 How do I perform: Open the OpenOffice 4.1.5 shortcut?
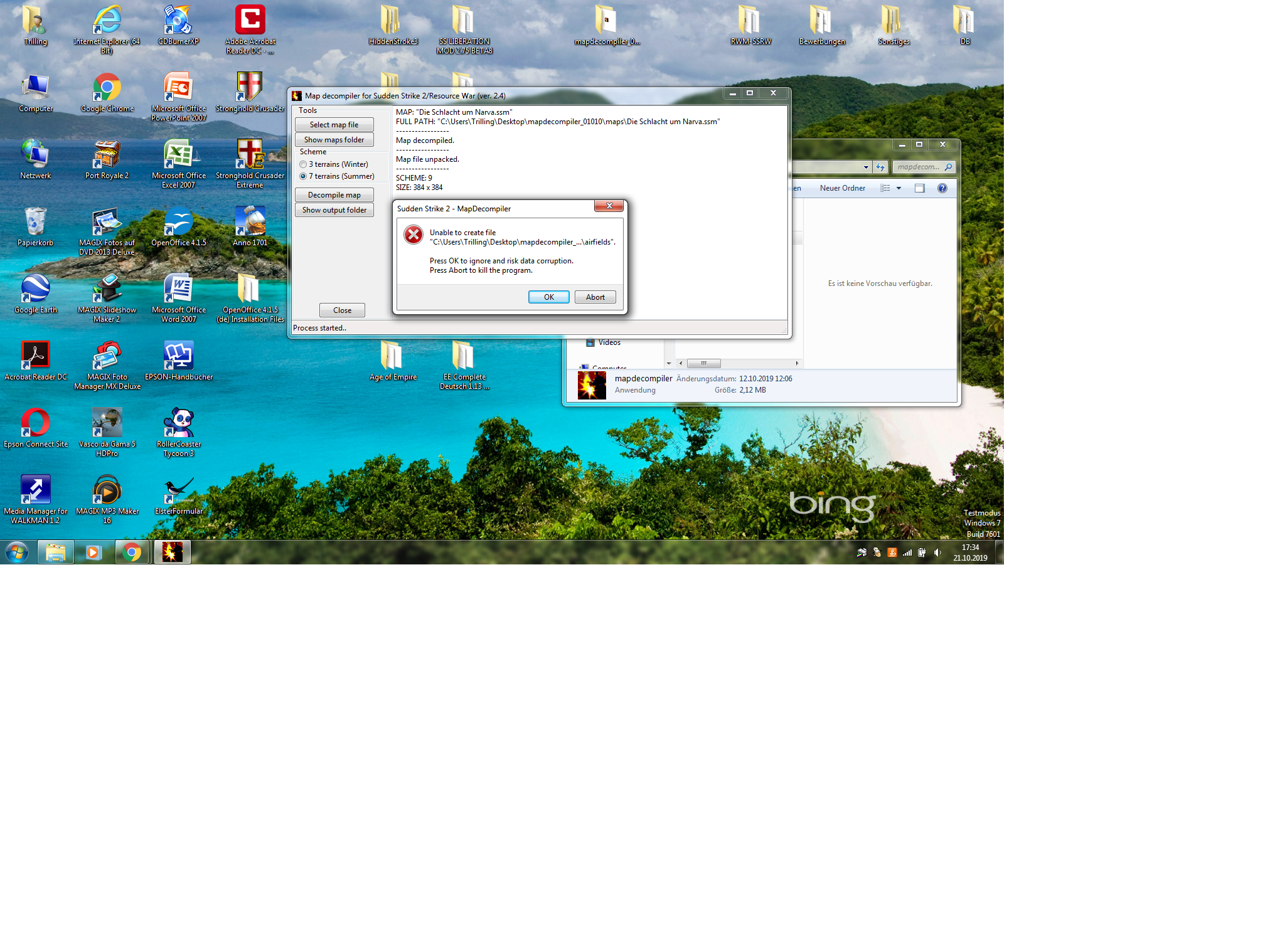point(178,226)
